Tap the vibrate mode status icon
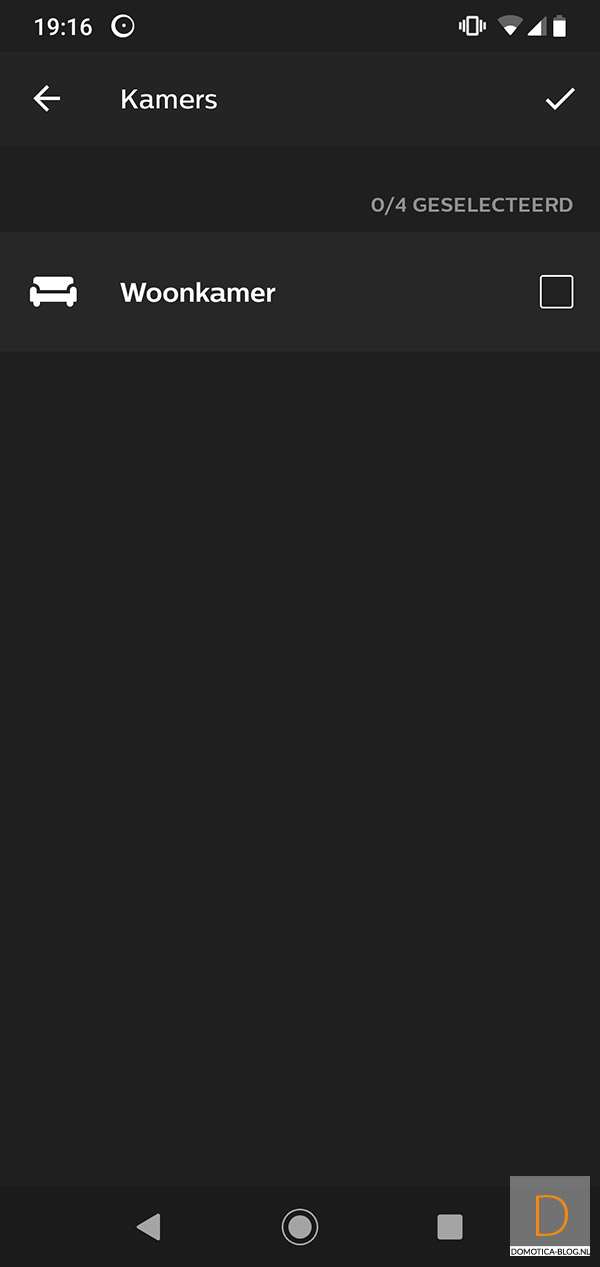 471,27
